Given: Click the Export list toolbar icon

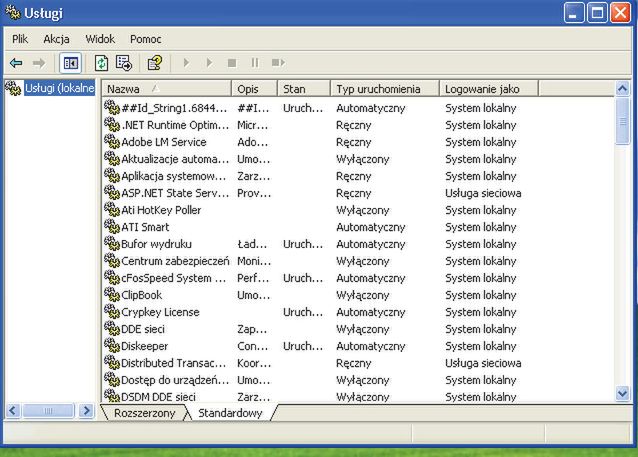Looking at the screenshot, I should 124,63.
